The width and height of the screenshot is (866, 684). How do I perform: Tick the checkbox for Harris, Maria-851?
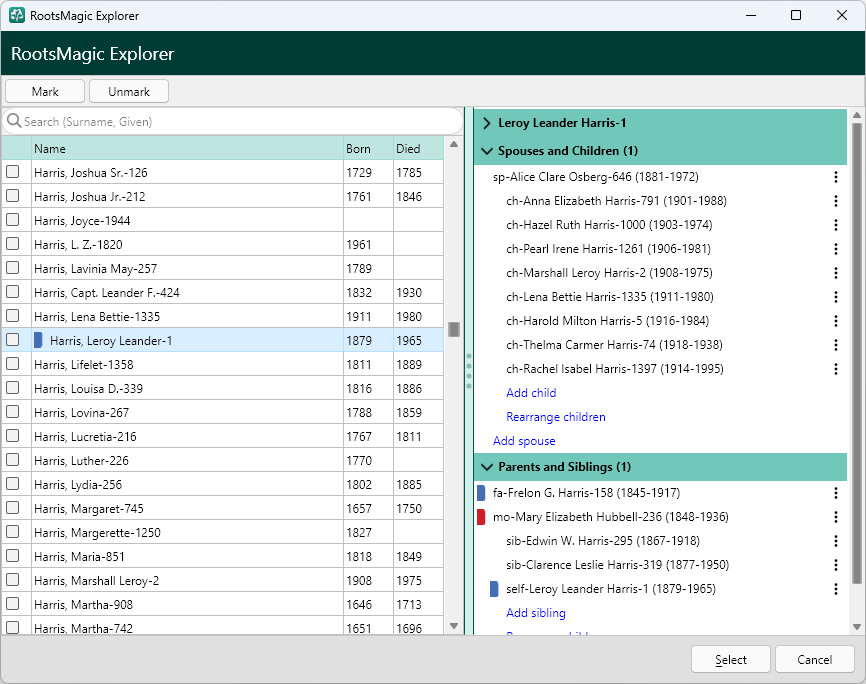[13, 556]
